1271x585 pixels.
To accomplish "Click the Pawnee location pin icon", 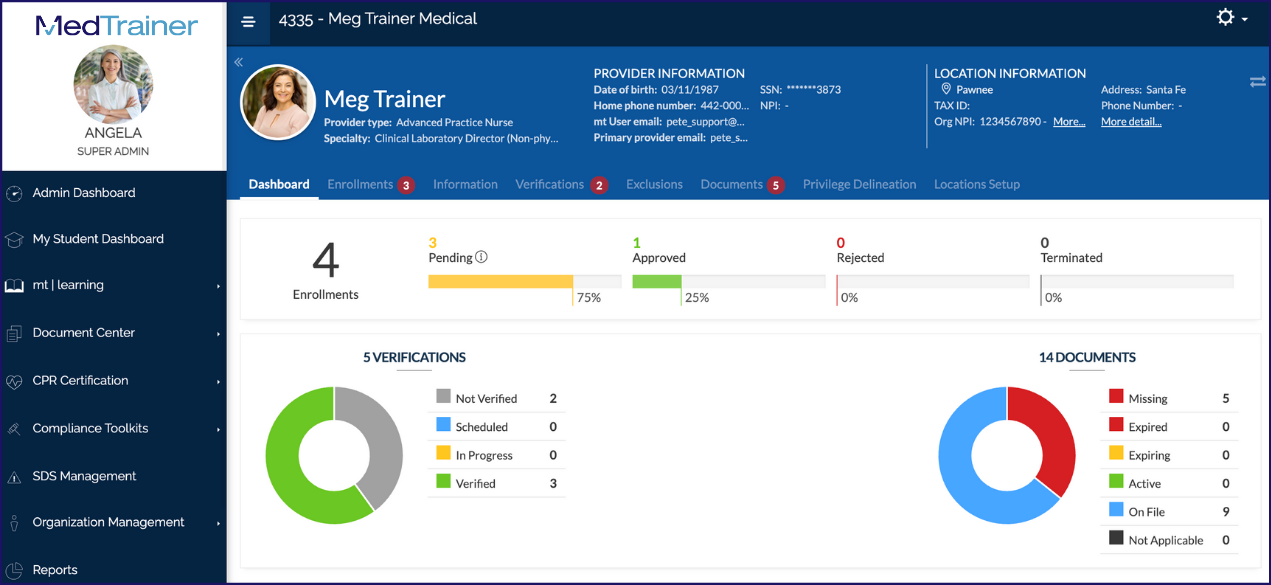I will coord(946,89).
